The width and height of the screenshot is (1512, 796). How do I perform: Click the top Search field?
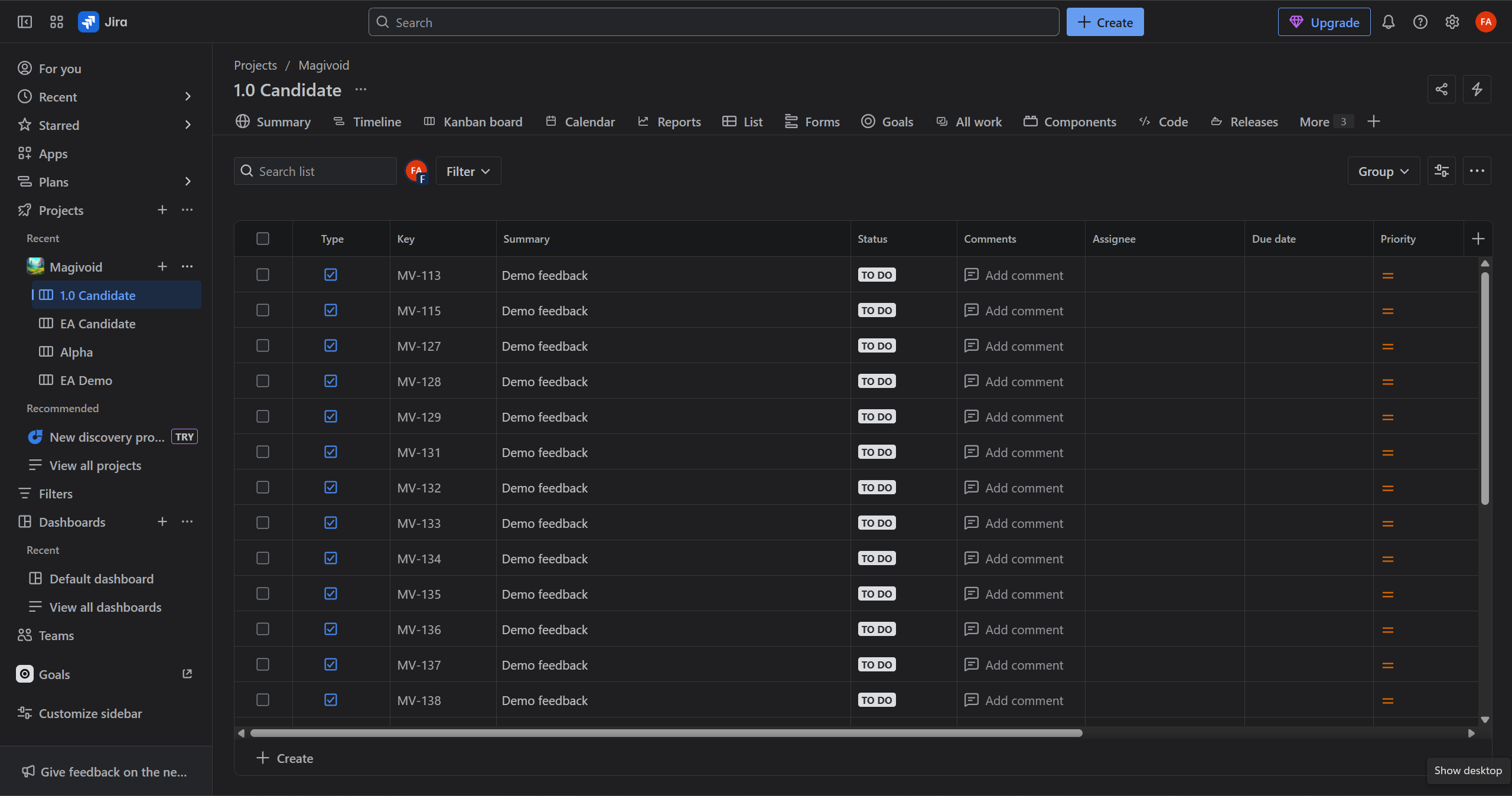713,22
